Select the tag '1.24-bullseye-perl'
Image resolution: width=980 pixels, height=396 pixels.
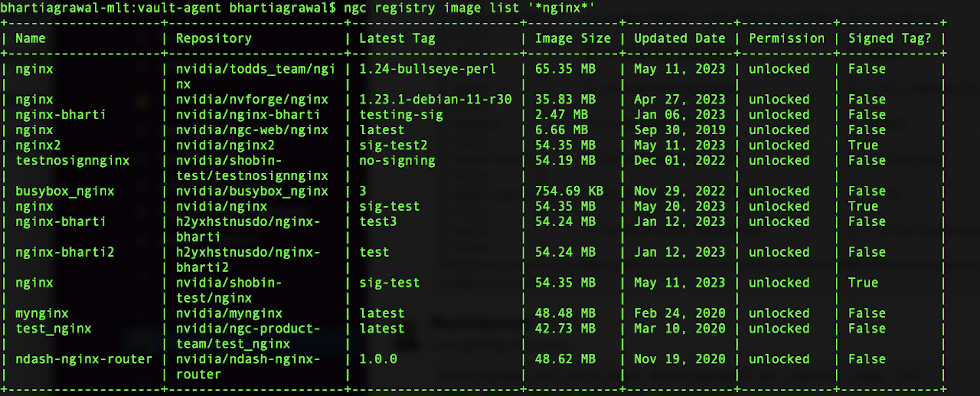pos(428,69)
